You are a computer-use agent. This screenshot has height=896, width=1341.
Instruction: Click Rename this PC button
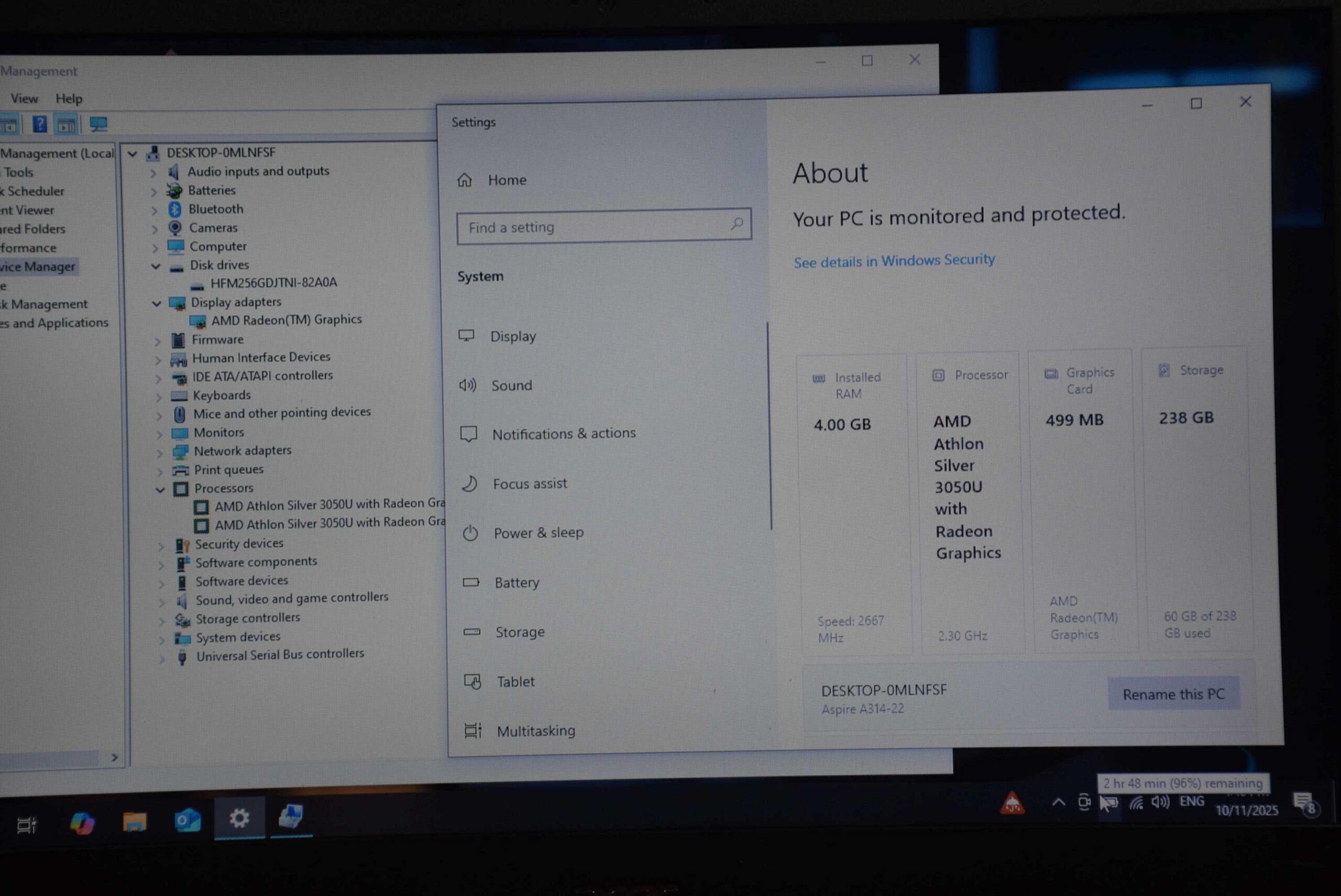pyautogui.click(x=1173, y=694)
